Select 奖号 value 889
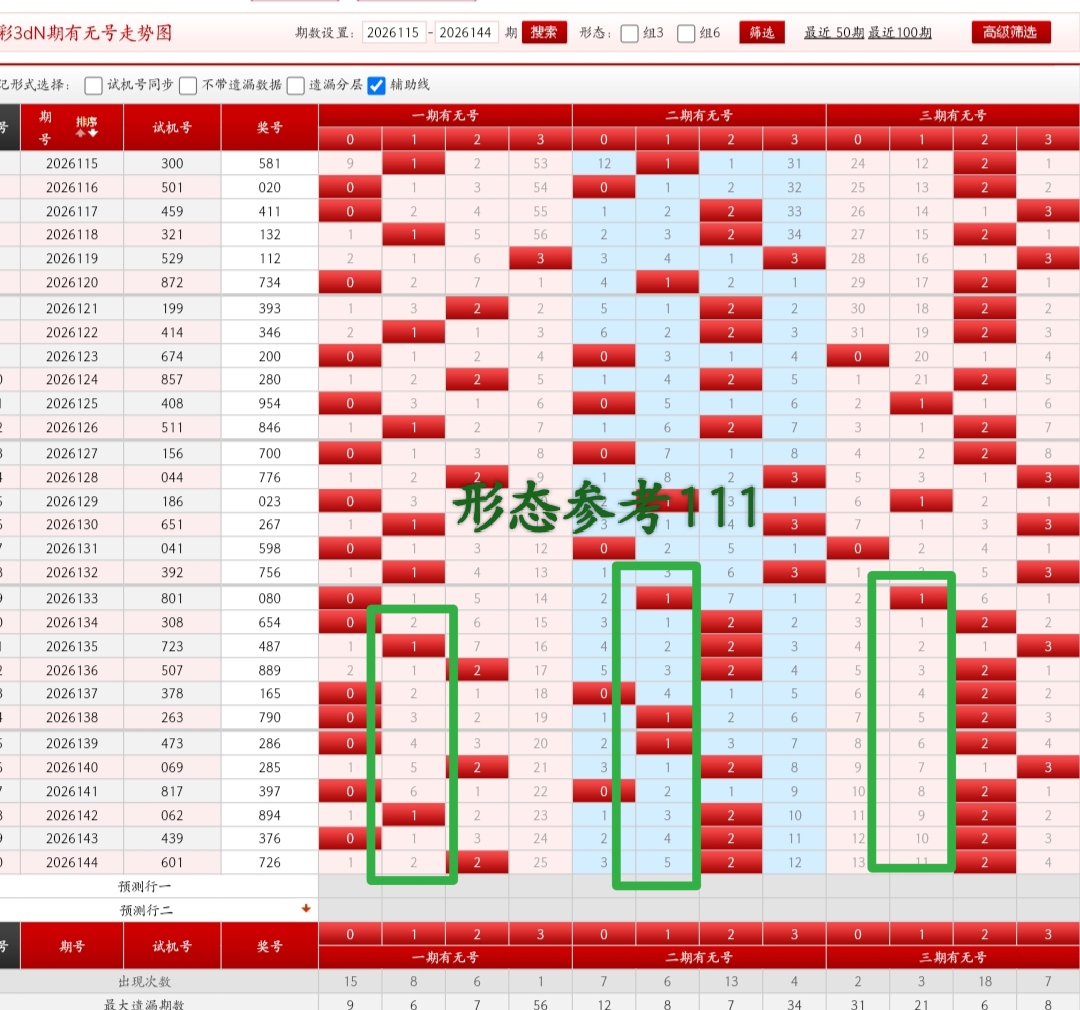1080x1010 pixels. click(x=269, y=670)
